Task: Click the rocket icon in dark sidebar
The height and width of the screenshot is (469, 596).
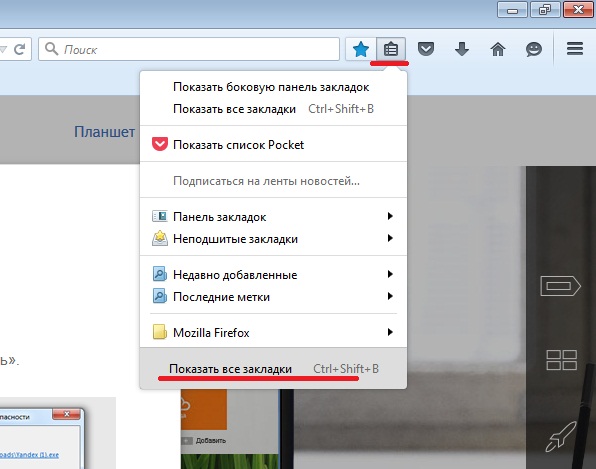Action: (x=561, y=436)
